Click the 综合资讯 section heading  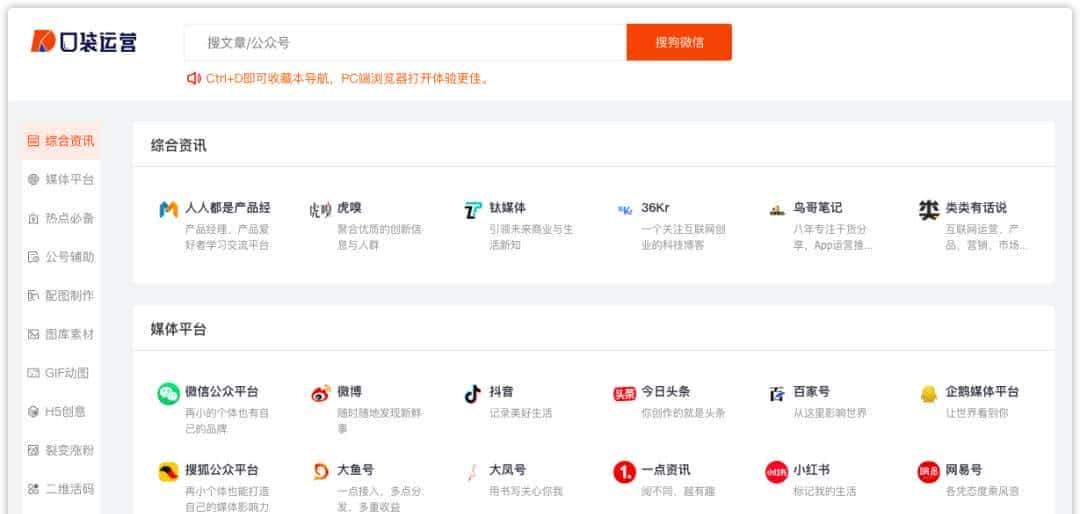coord(178,145)
